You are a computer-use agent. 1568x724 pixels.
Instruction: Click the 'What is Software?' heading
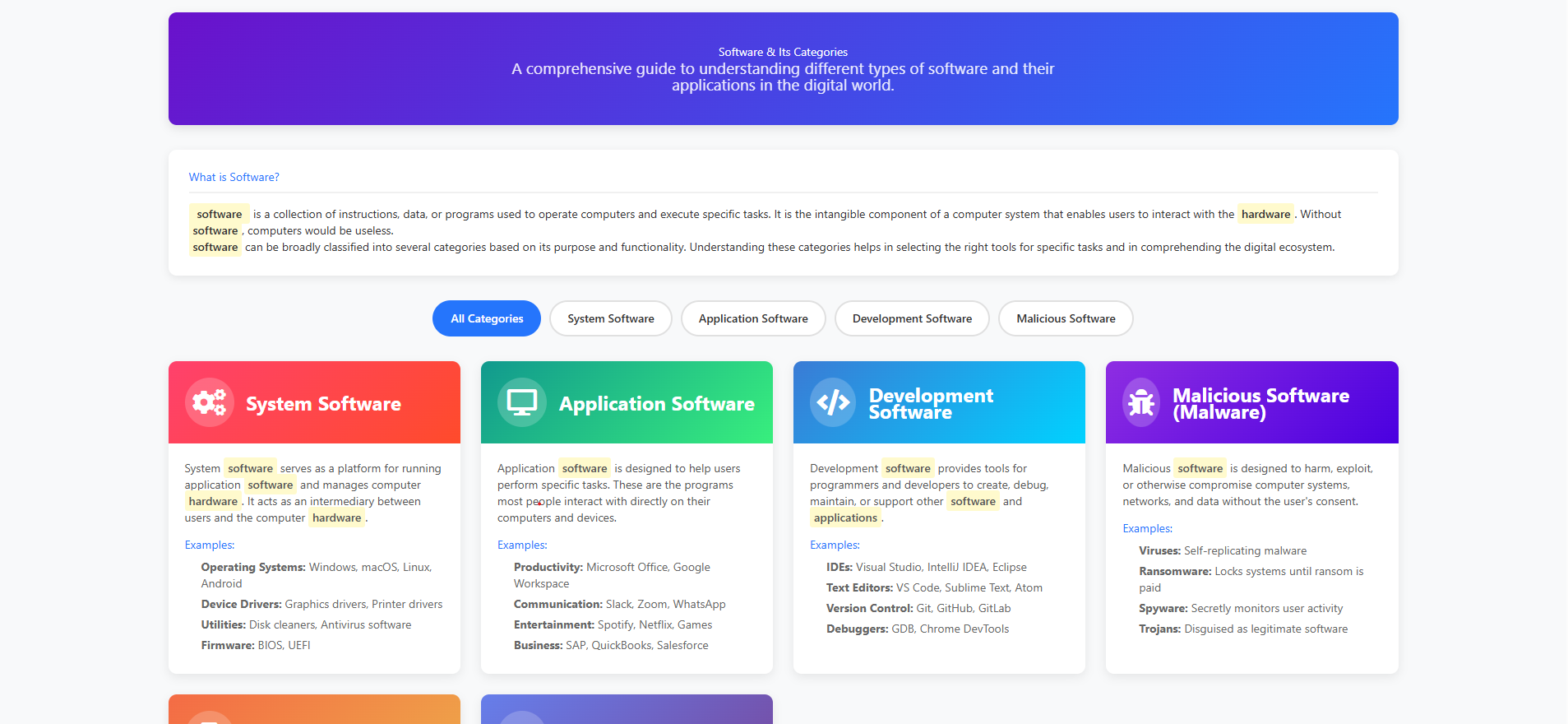pyautogui.click(x=234, y=177)
